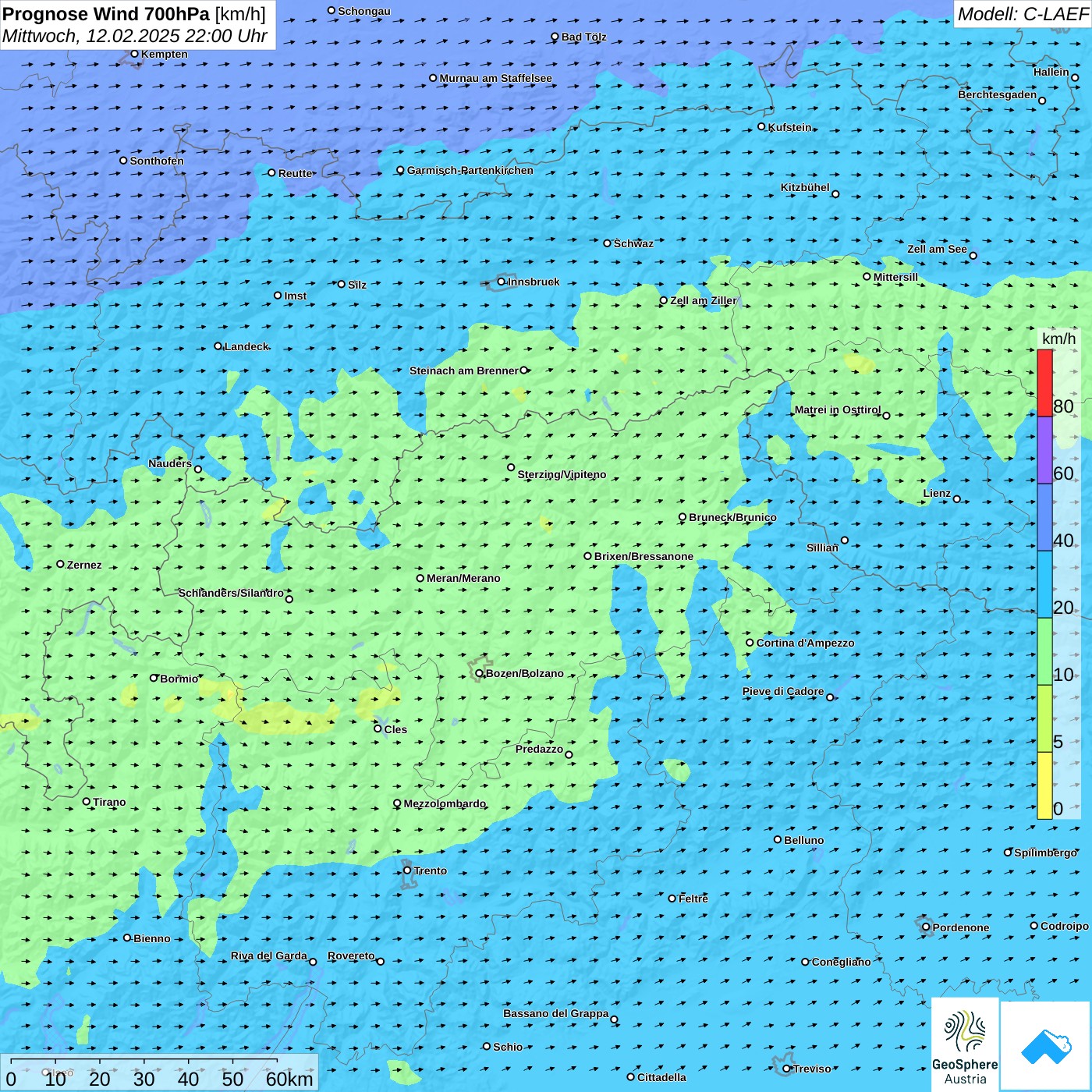Click the Meran/Merano city label
The image size is (1092, 1092).
463,578
